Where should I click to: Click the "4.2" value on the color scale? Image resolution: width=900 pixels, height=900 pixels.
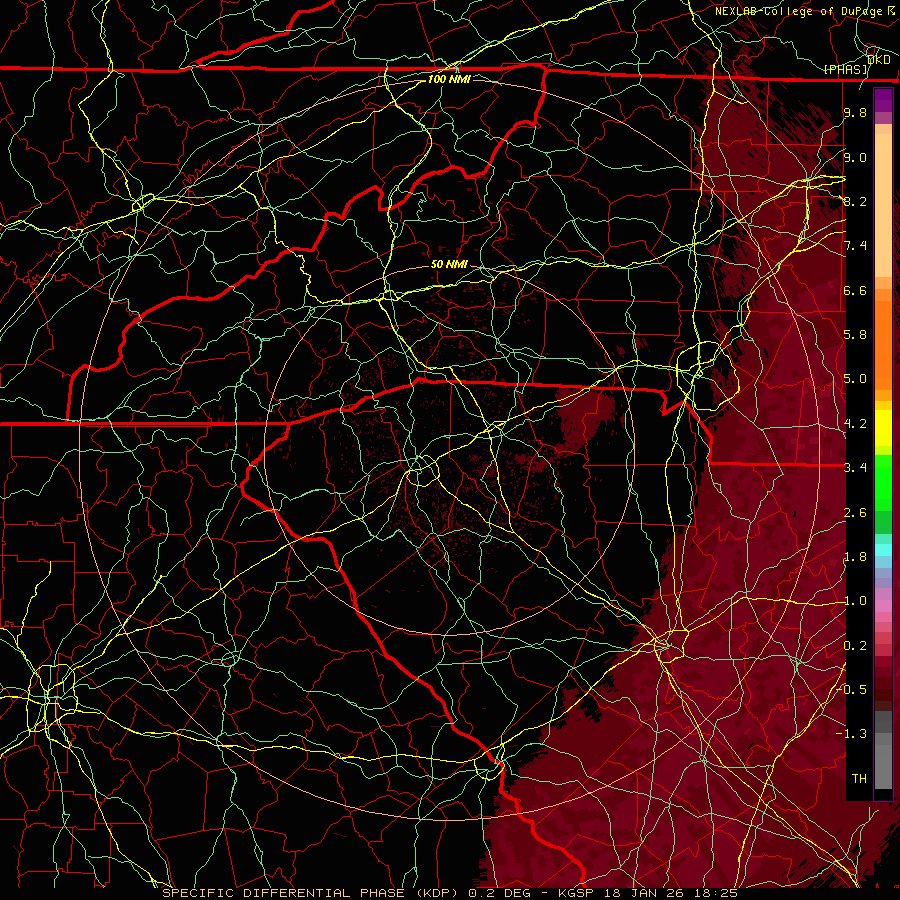[855, 423]
